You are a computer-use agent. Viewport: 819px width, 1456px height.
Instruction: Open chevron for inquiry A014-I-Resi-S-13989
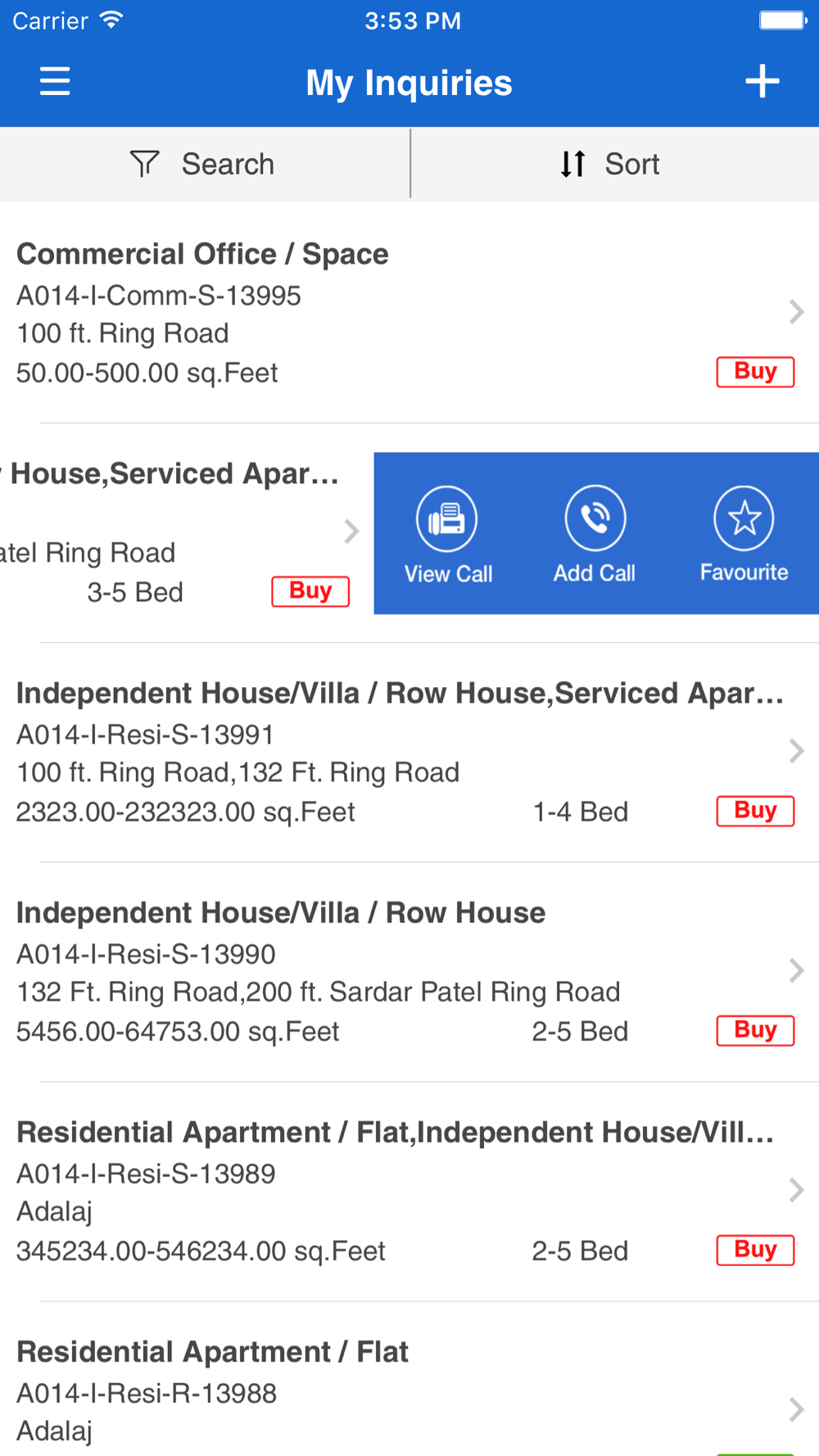tap(796, 1190)
